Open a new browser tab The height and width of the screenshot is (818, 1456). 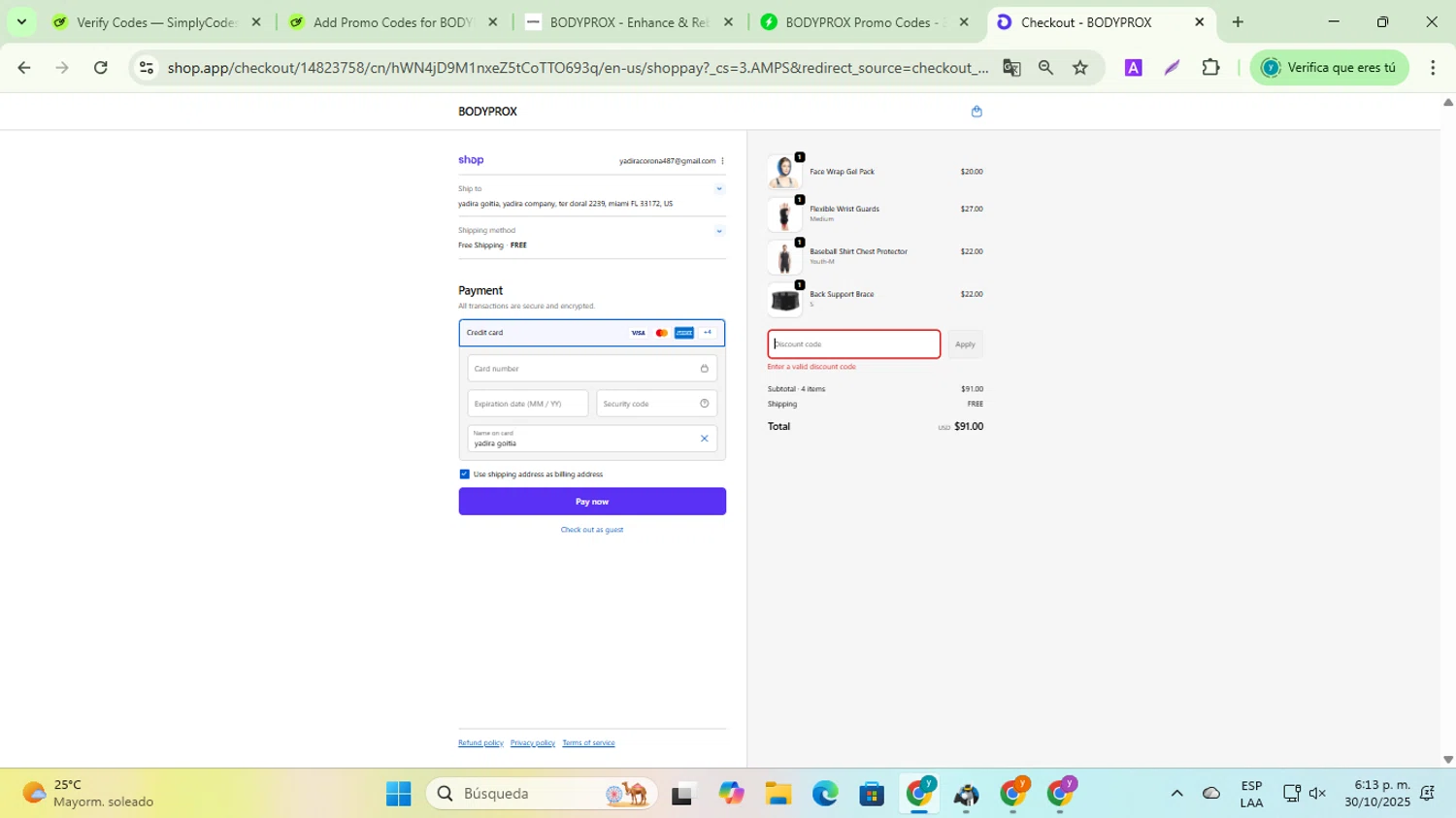pos(1238,22)
